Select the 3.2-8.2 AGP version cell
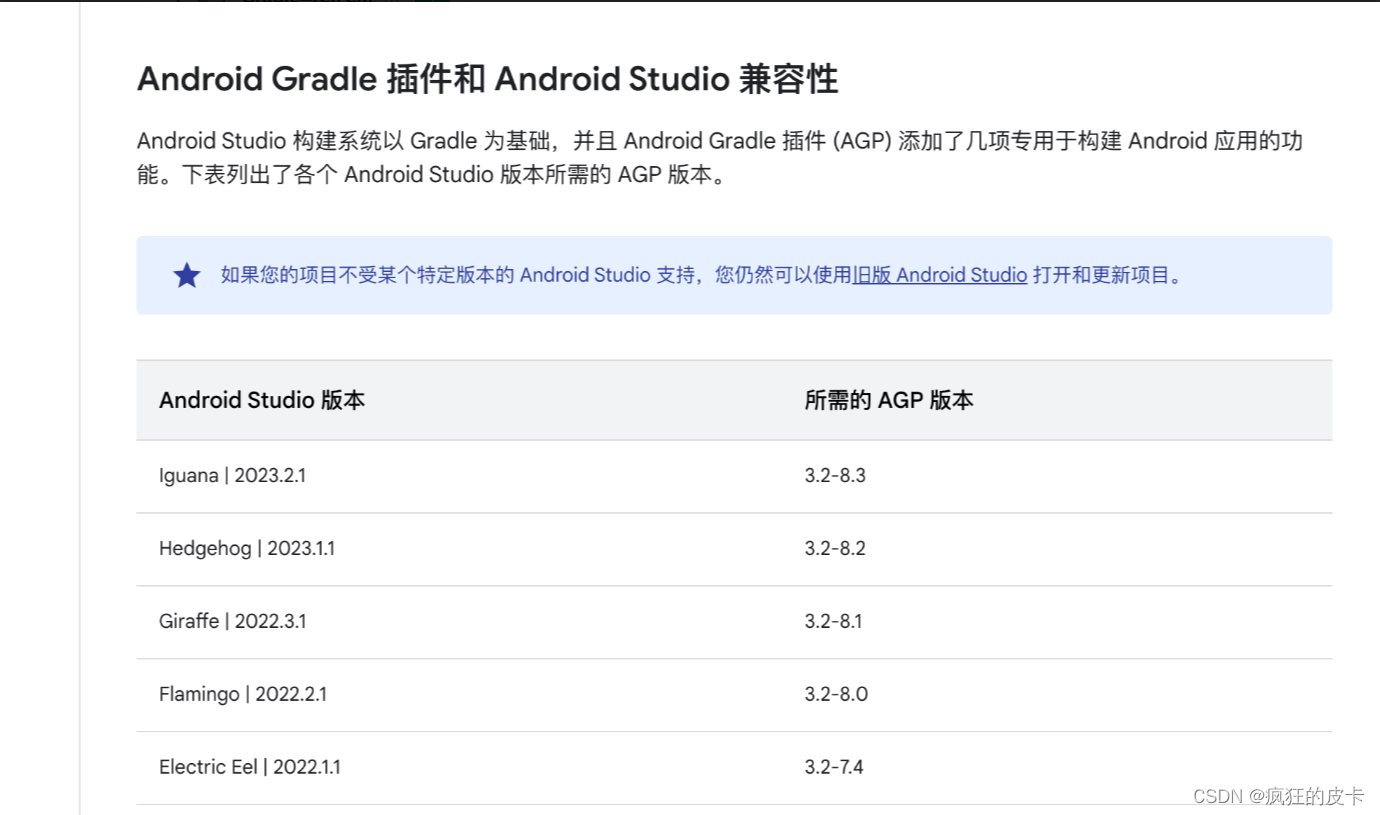Image resolution: width=1380 pixels, height=815 pixels. click(x=835, y=549)
